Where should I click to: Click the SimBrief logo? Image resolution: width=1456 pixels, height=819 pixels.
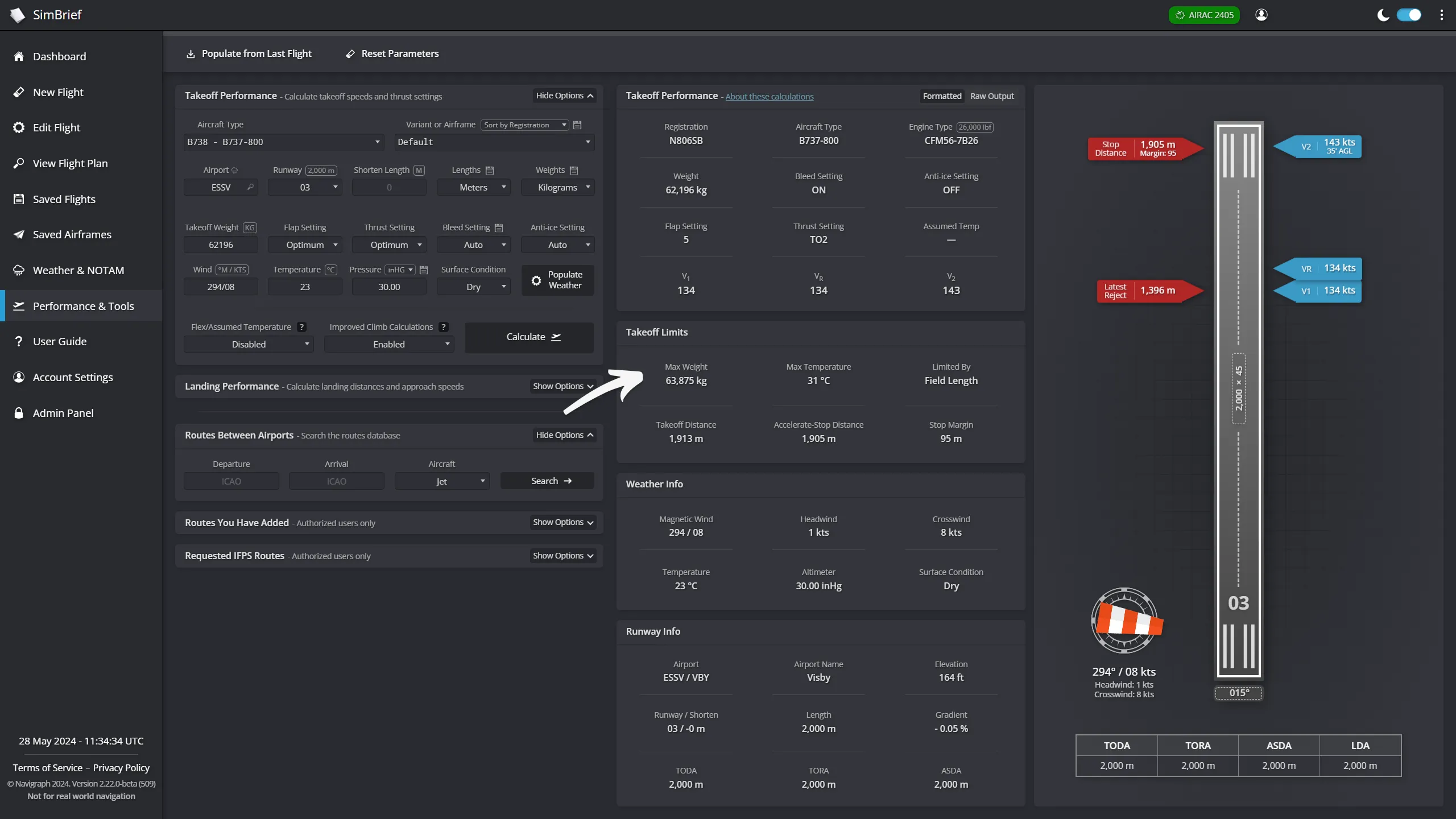tap(18, 15)
